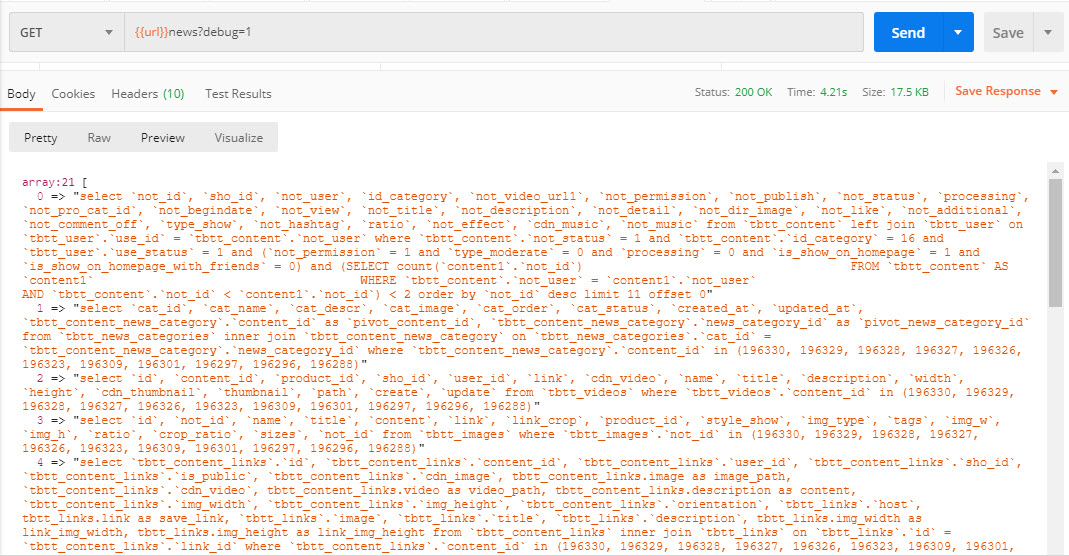Viewport: 1069px width, 556px height.
Task: Open the Send button dropdown arrow
Action: click(x=958, y=32)
